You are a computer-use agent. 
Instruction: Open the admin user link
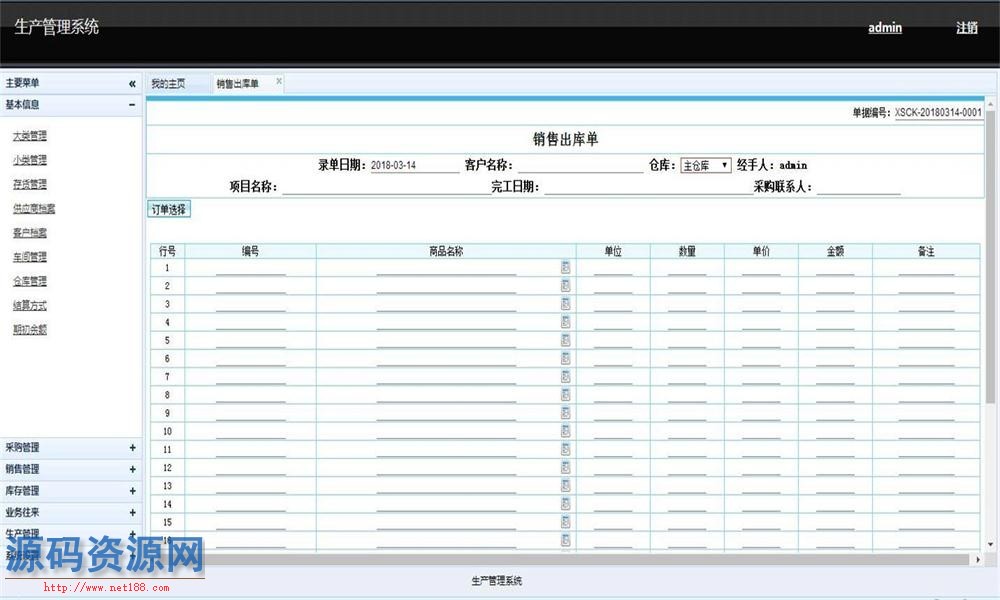click(x=885, y=27)
